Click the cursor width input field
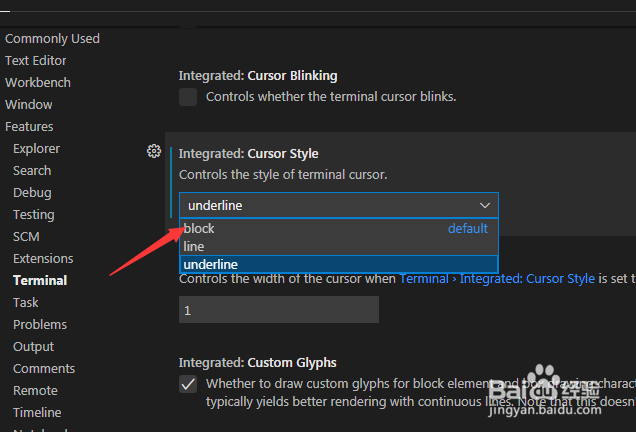 click(278, 310)
